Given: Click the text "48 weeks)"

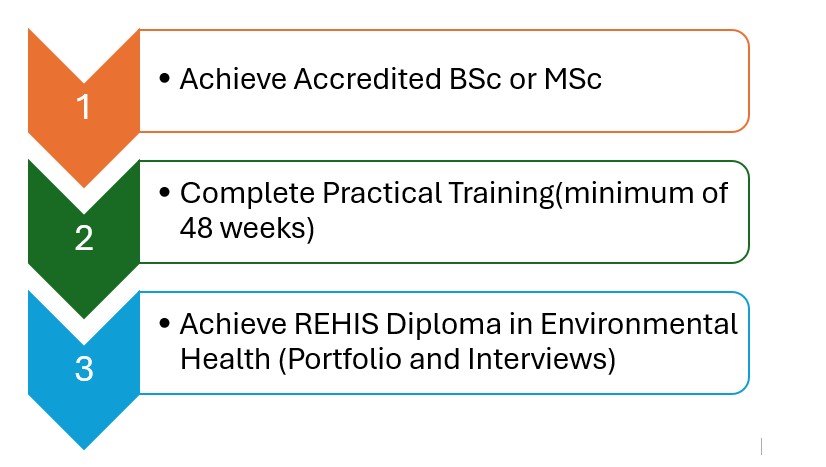Looking at the screenshot, I should point(247,228).
